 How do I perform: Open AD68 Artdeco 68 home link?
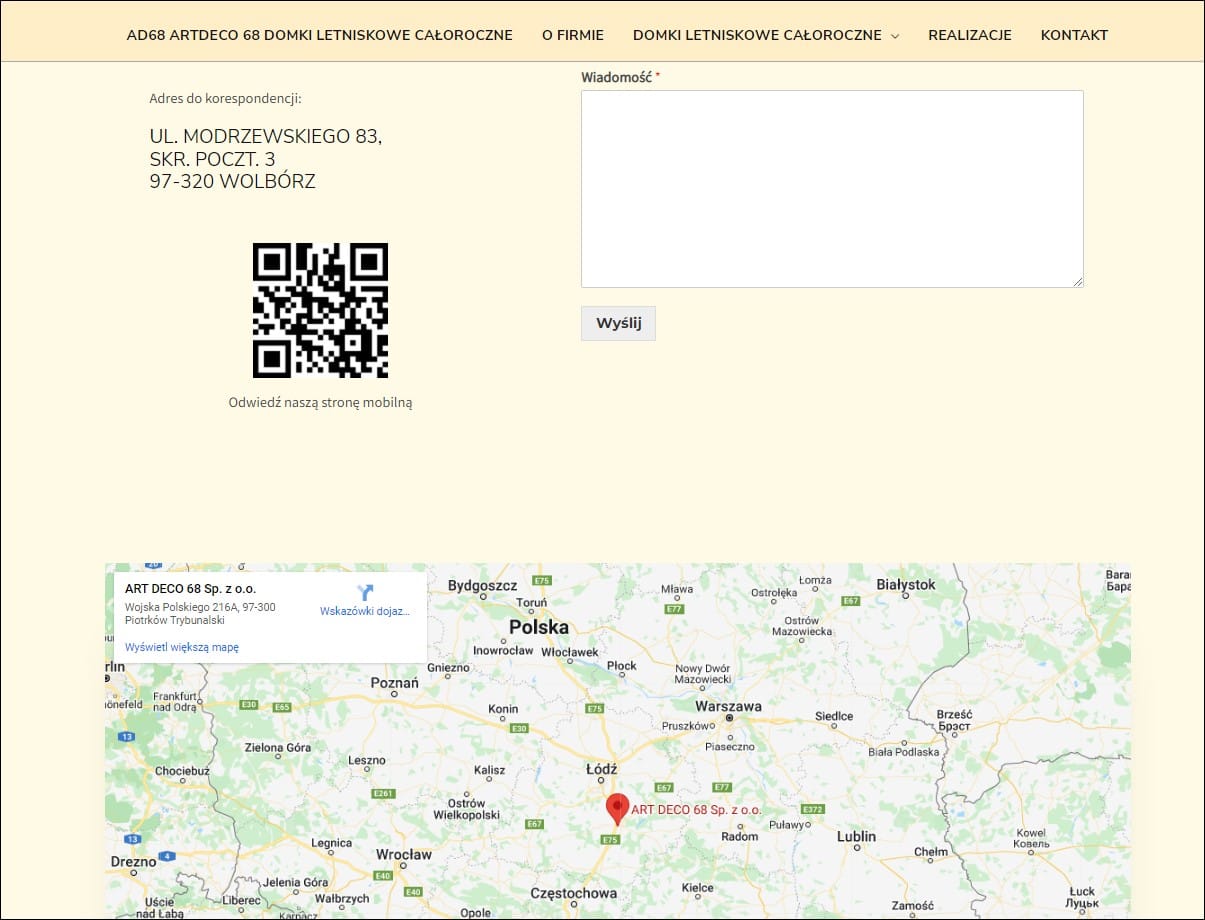pyautogui.click(x=319, y=35)
